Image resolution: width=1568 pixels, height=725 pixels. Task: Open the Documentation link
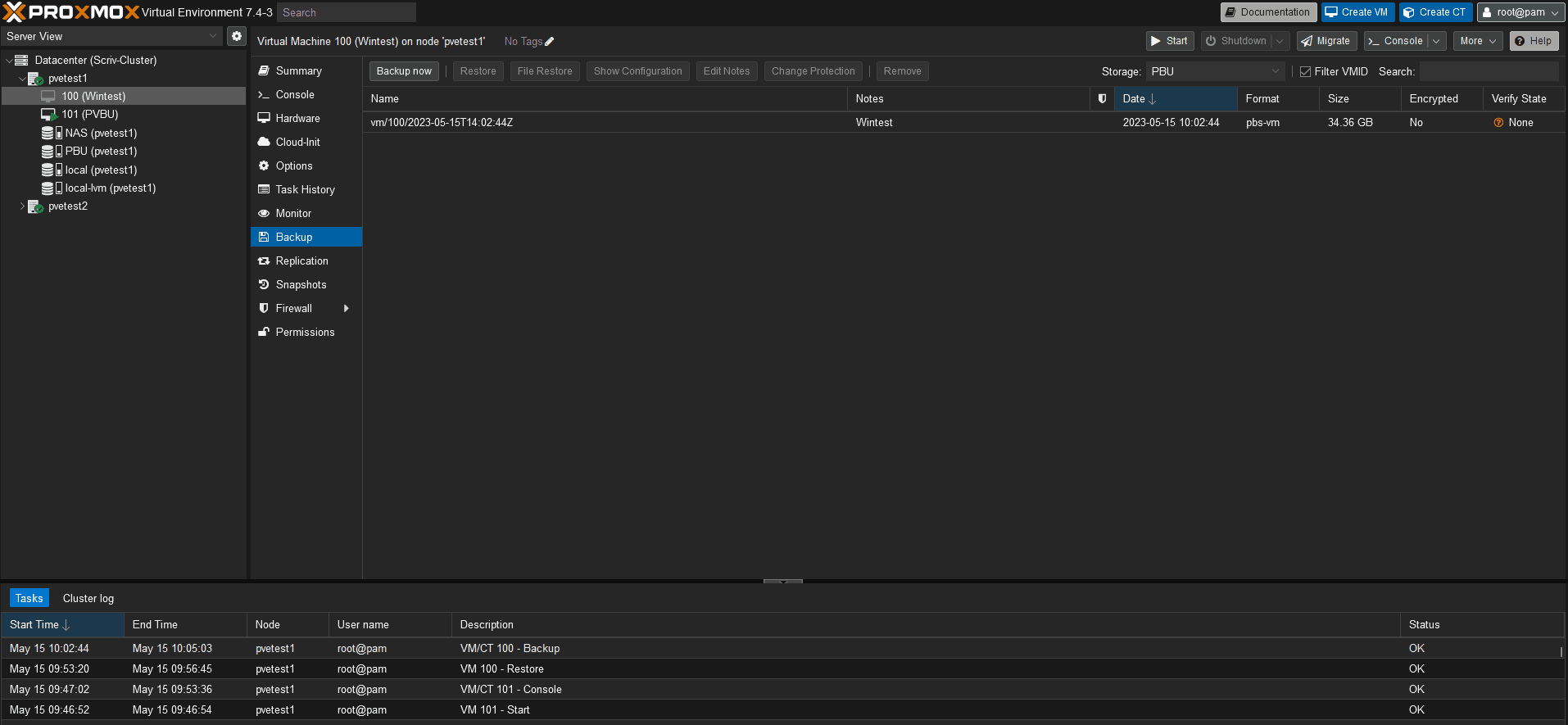coord(1268,12)
